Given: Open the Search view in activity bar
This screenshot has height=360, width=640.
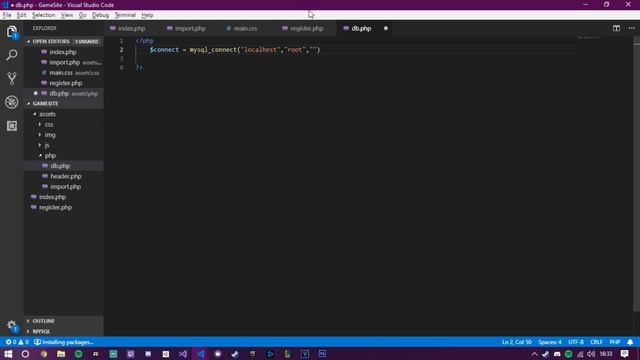Looking at the screenshot, I should 11,55.
